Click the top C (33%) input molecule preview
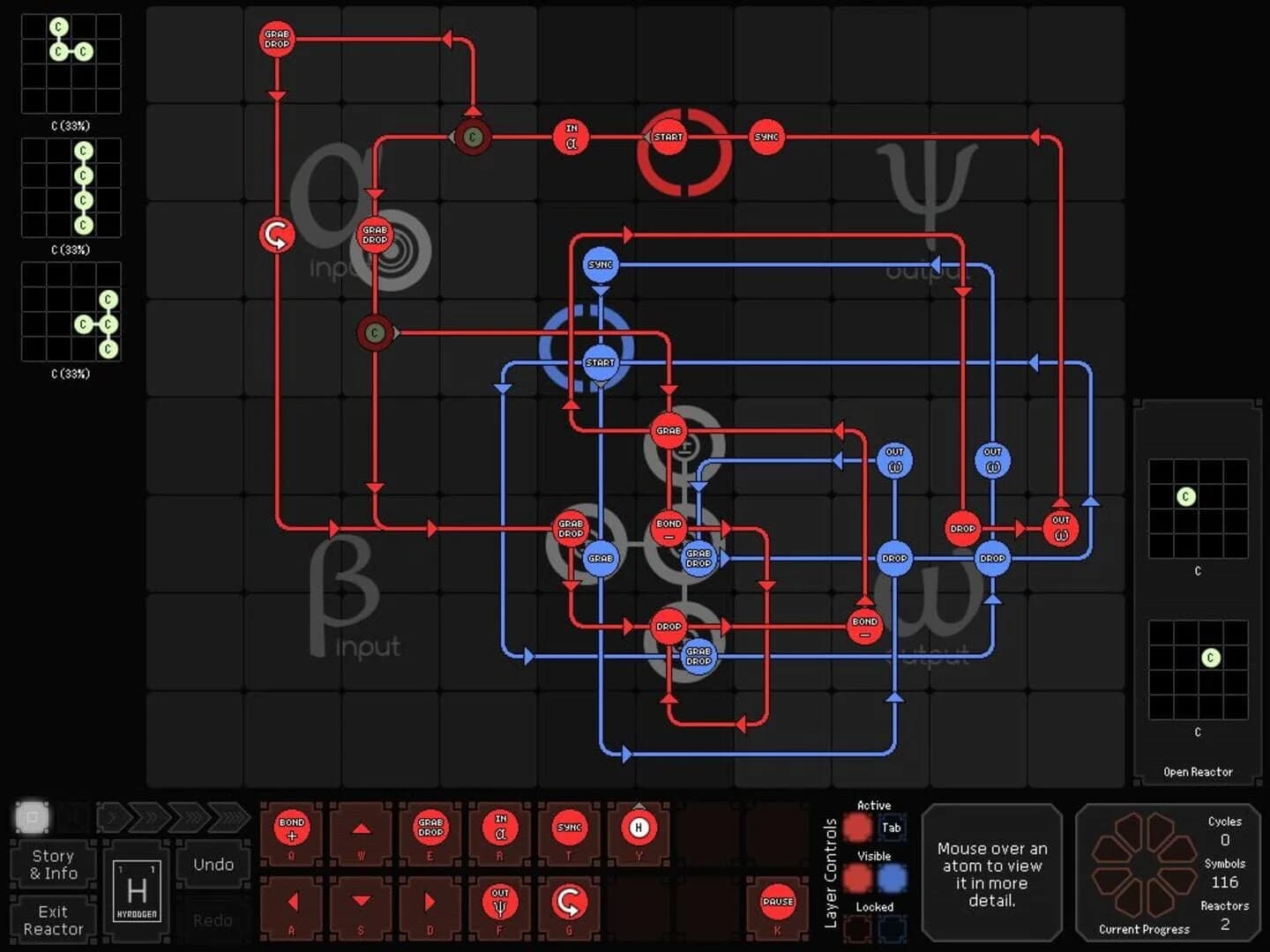Viewport: 1270px width, 952px height. [71, 62]
